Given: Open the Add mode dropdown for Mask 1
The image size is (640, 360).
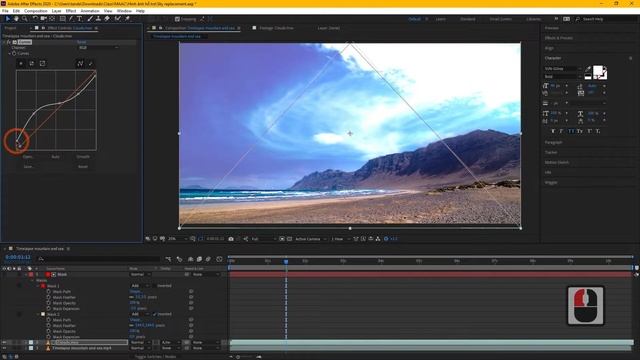Looking at the screenshot, I should coord(140,286).
